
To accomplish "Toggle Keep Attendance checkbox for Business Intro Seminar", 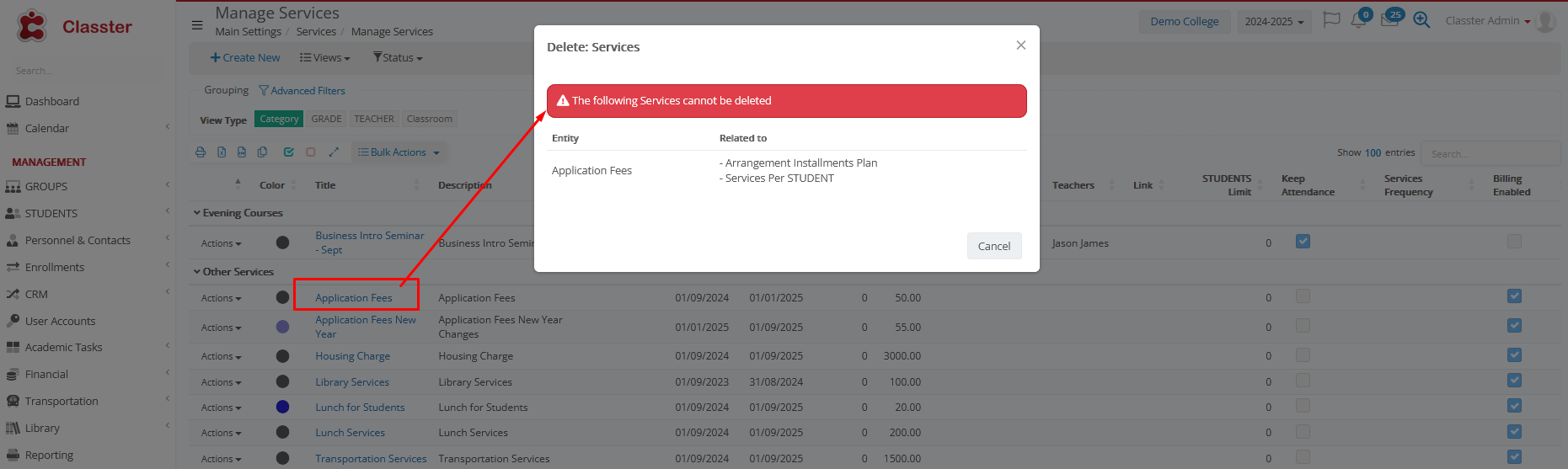I will click(1303, 242).
